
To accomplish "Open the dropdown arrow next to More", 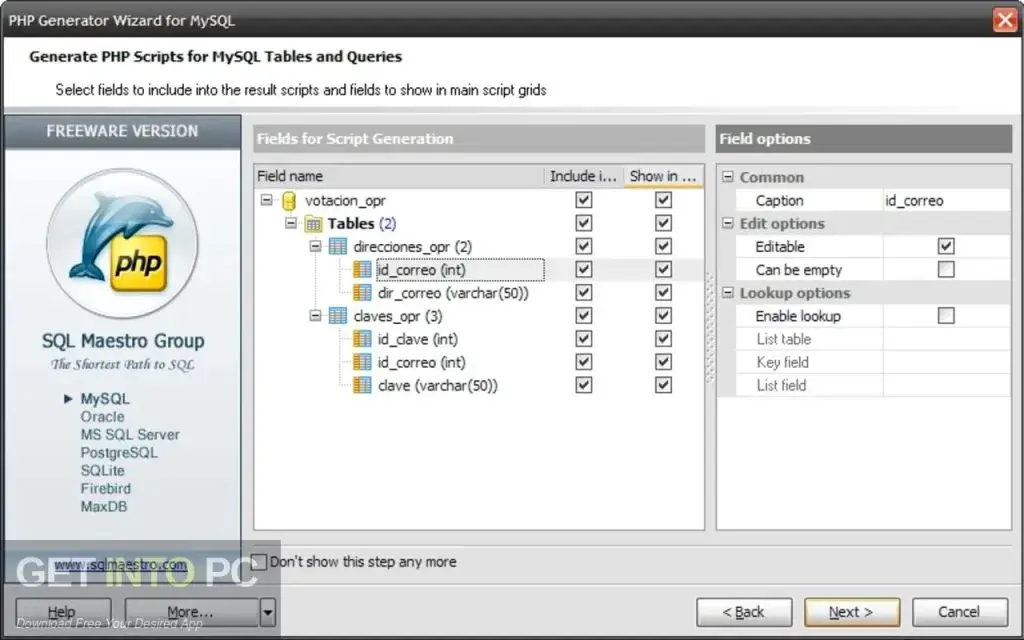I will pyautogui.click(x=266, y=611).
